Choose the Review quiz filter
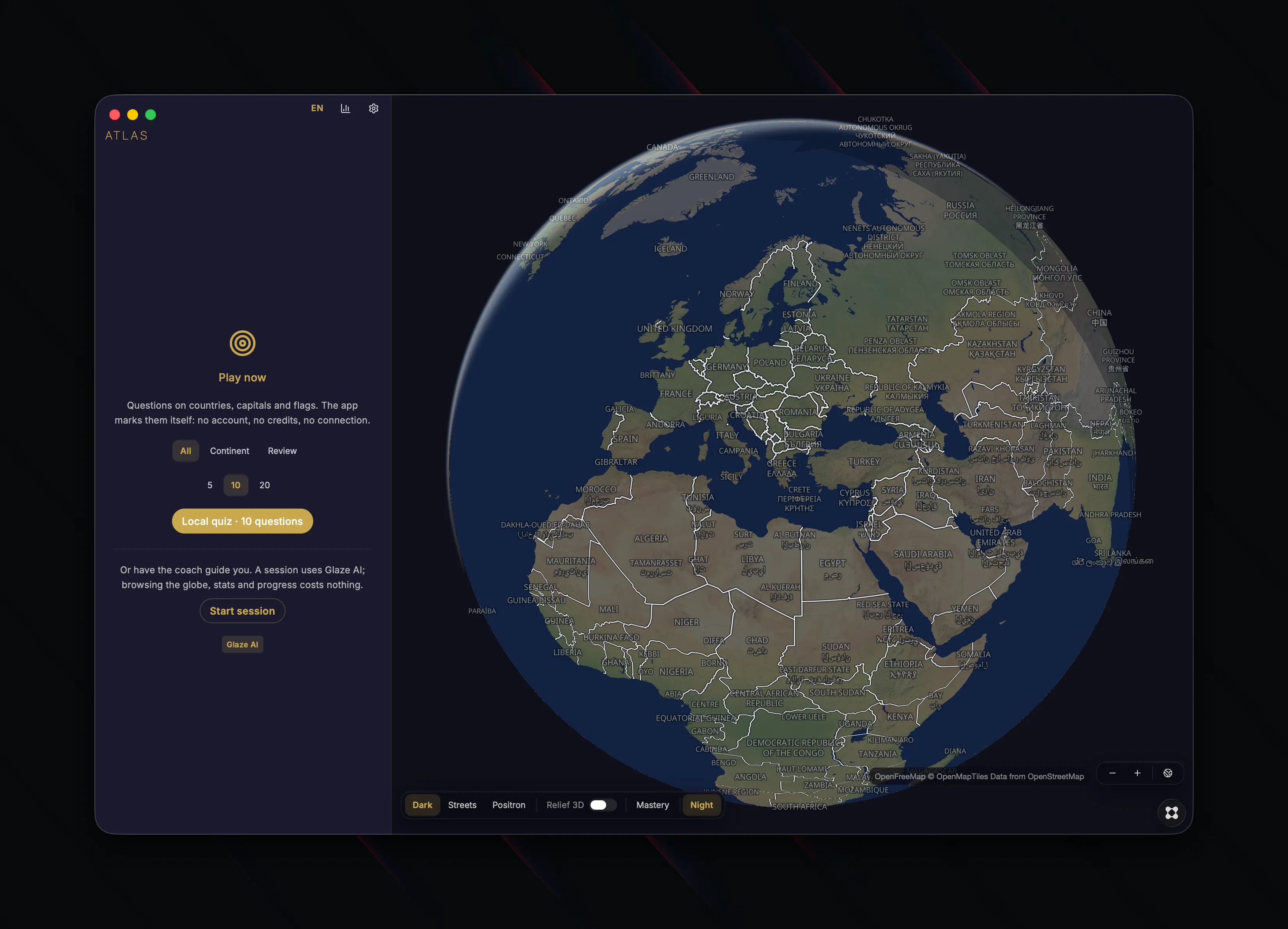1288x929 pixels. [282, 451]
